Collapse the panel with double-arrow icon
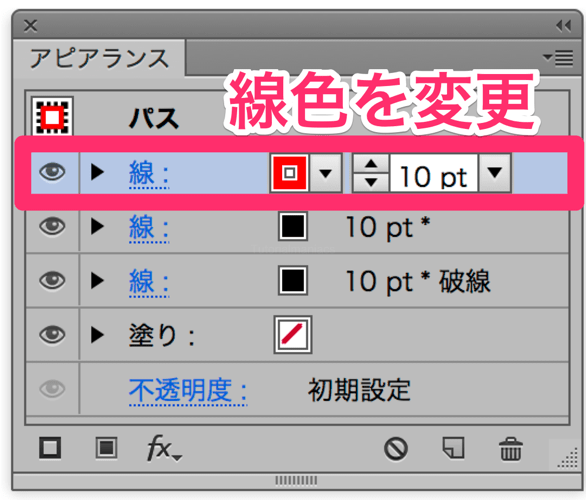 (x=563, y=26)
